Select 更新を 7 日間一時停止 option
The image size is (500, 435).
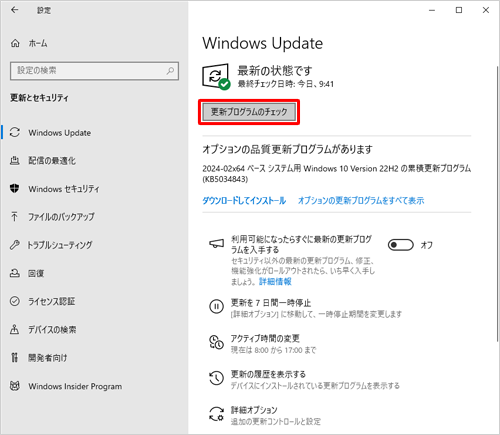coord(271,303)
